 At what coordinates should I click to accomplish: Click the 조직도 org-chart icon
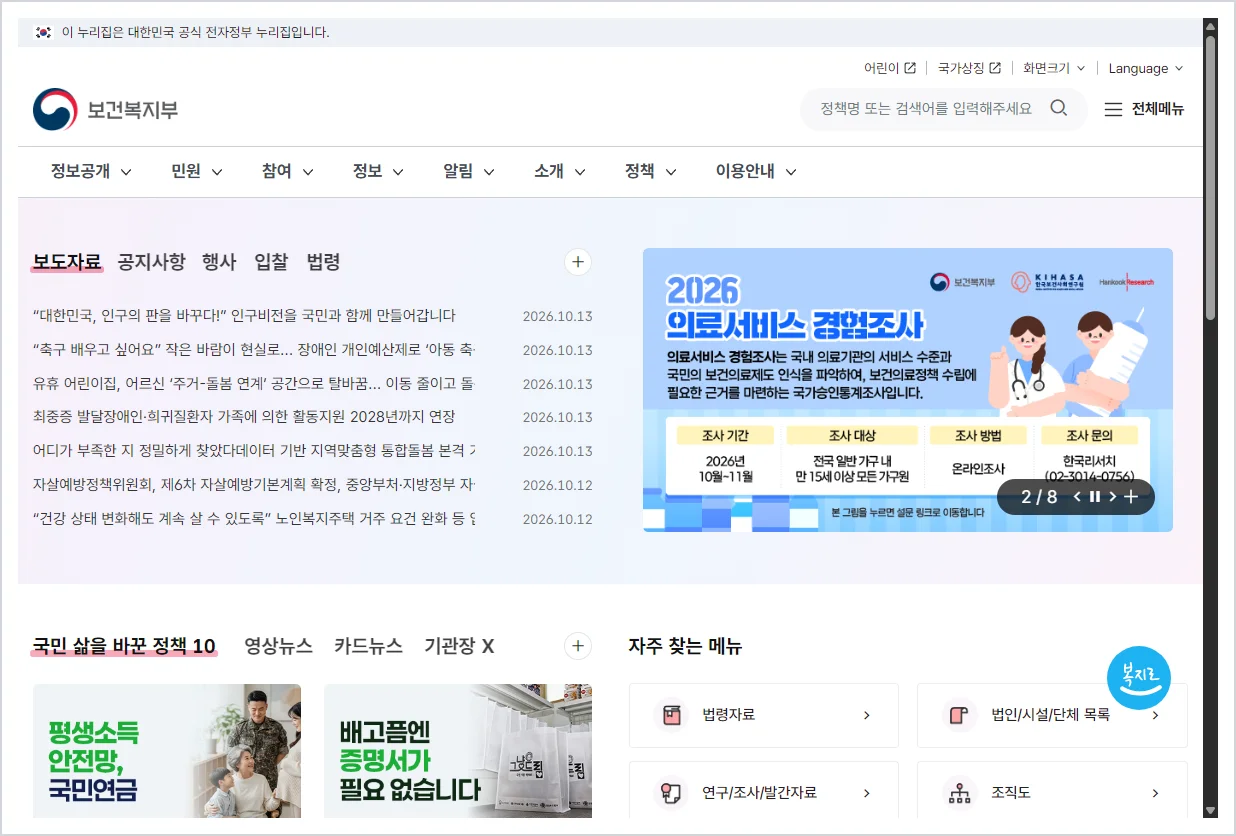pyautogui.click(x=959, y=794)
